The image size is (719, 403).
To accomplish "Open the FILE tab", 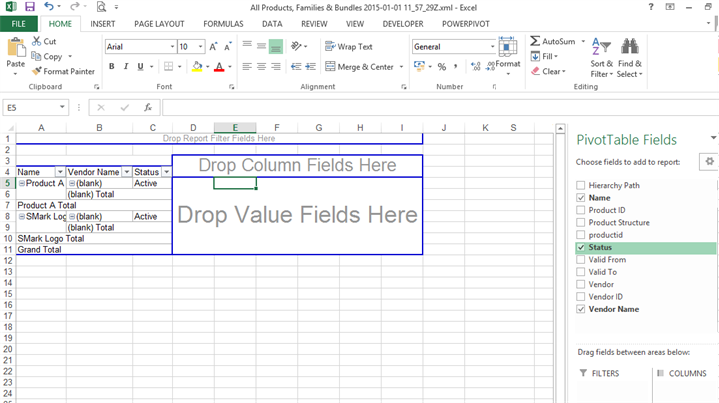I will pyautogui.click(x=18, y=24).
